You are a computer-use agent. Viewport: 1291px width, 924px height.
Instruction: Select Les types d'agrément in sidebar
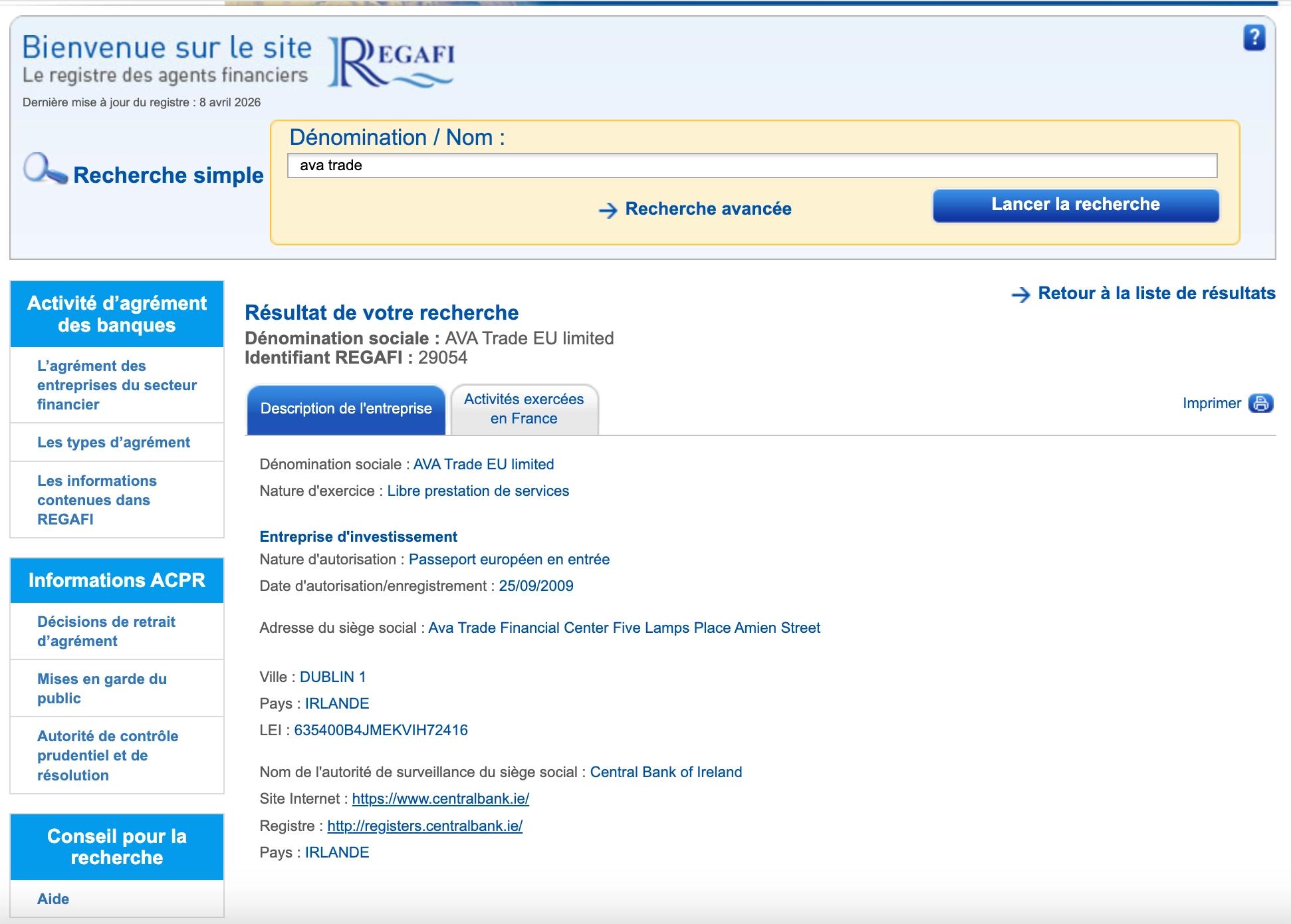point(113,442)
